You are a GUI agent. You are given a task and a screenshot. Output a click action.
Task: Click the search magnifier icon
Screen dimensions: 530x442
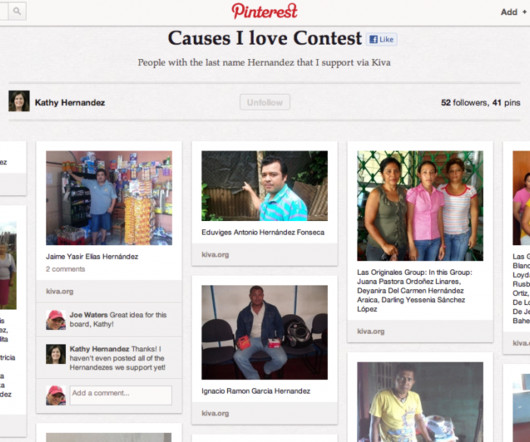pos(17,11)
